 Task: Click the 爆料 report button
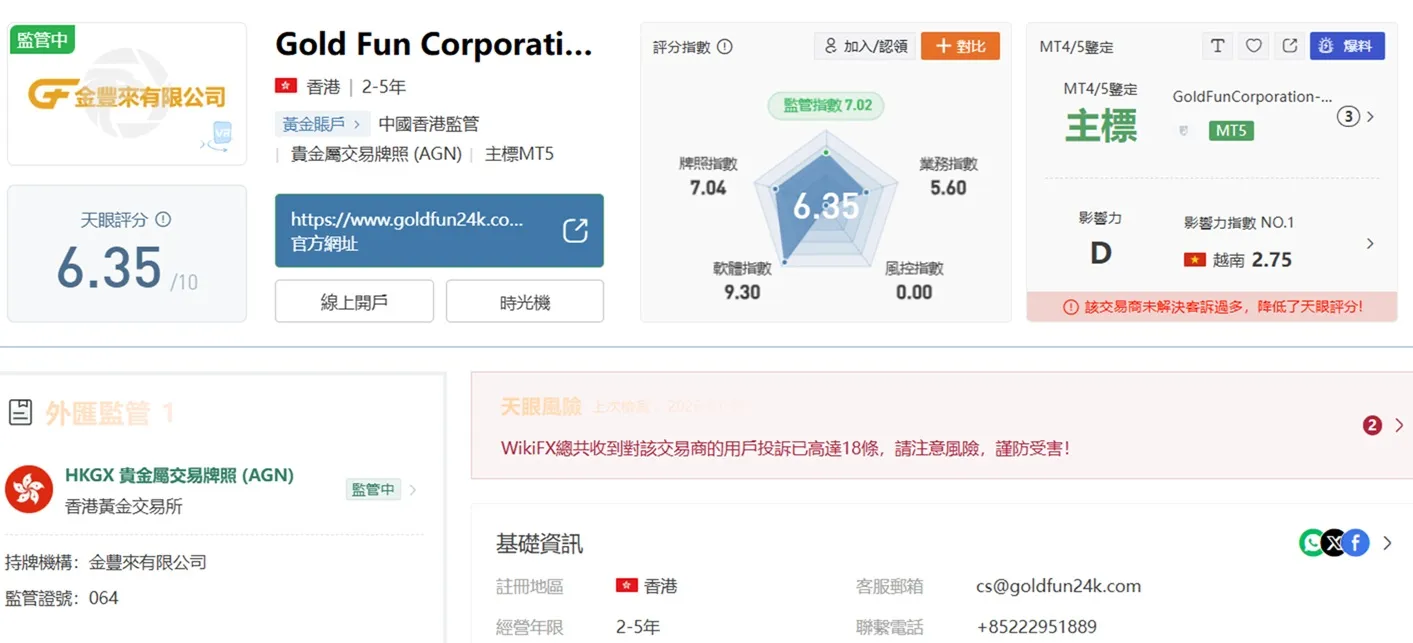(1347, 46)
